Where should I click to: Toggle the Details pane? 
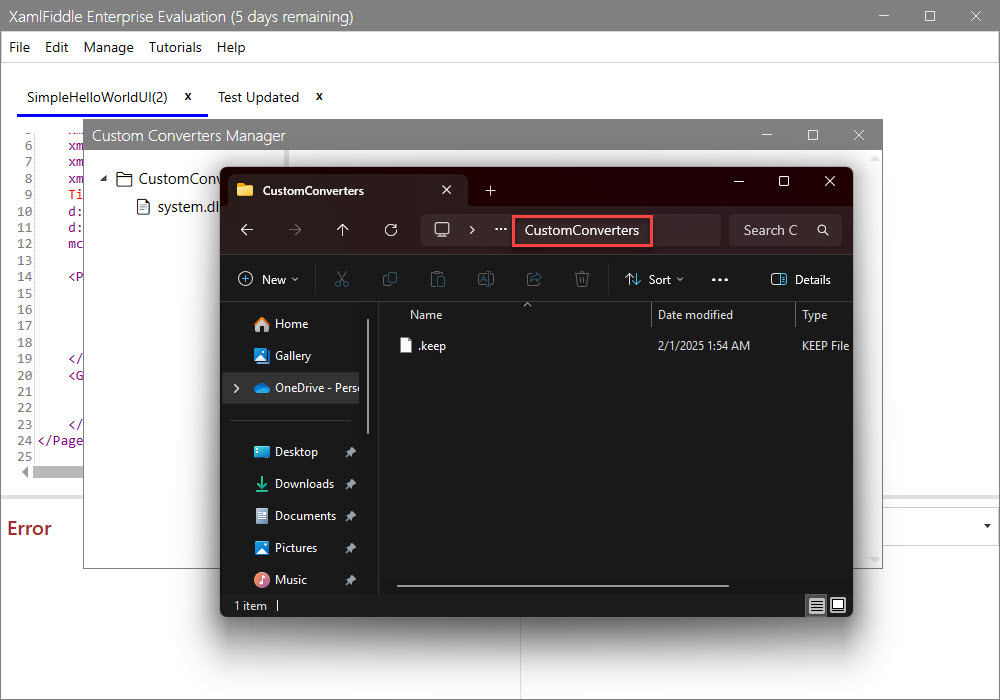pos(800,279)
